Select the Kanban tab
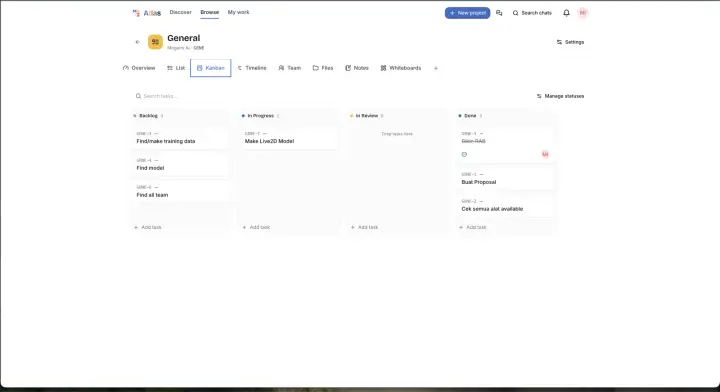Viewport: 720px width, 392px height. coord(210,68)
